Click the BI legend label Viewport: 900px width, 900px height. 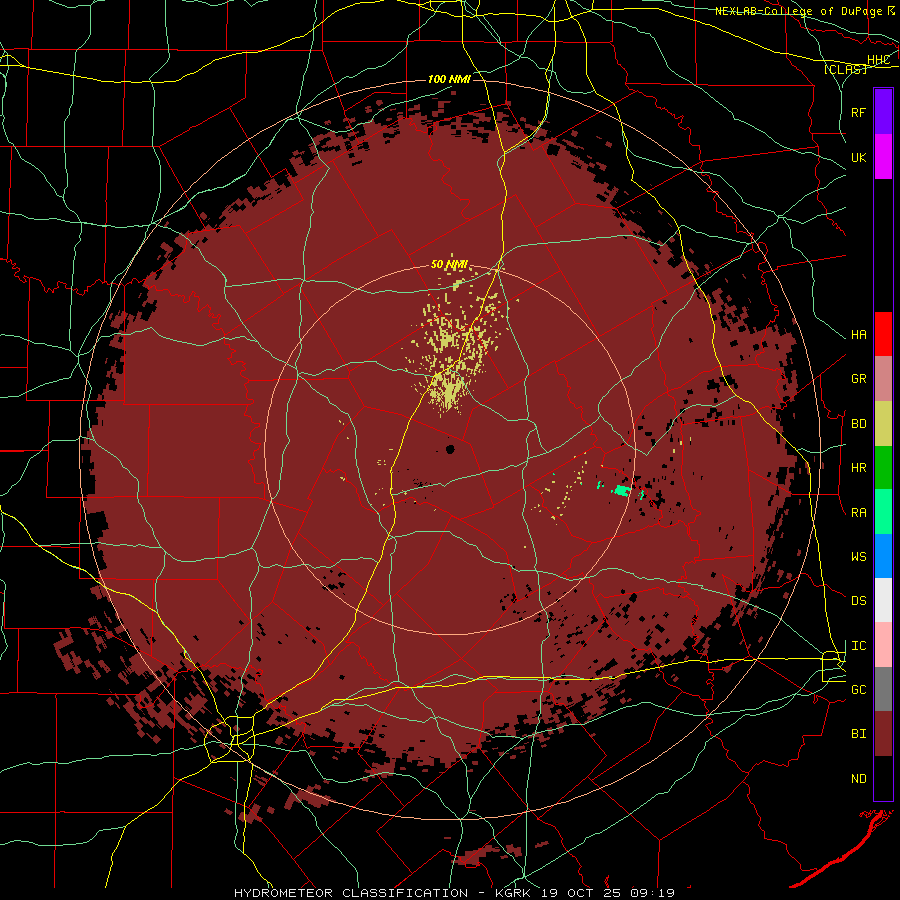point(858,734)
